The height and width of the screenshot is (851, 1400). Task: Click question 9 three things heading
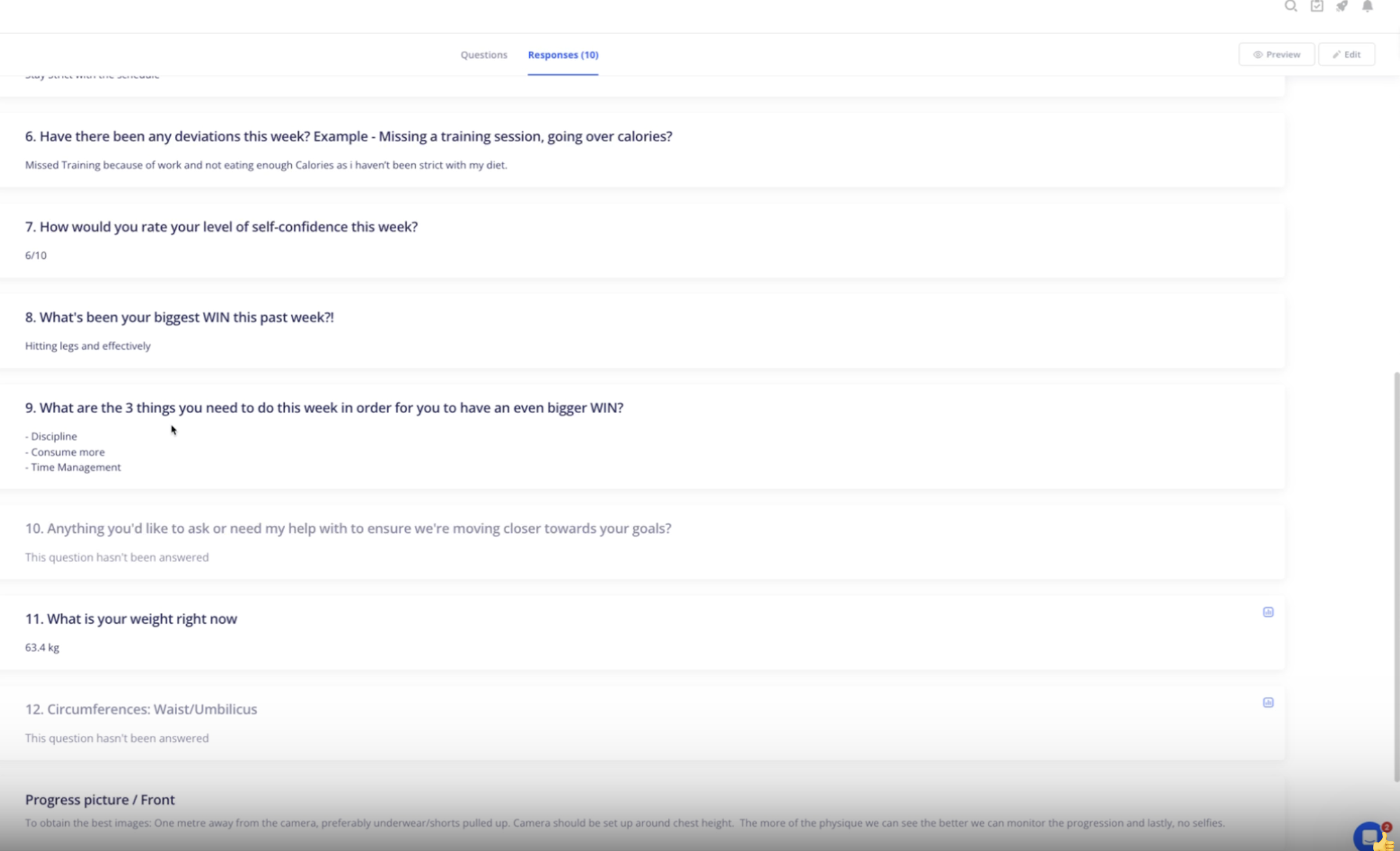(x=324, y=408)
